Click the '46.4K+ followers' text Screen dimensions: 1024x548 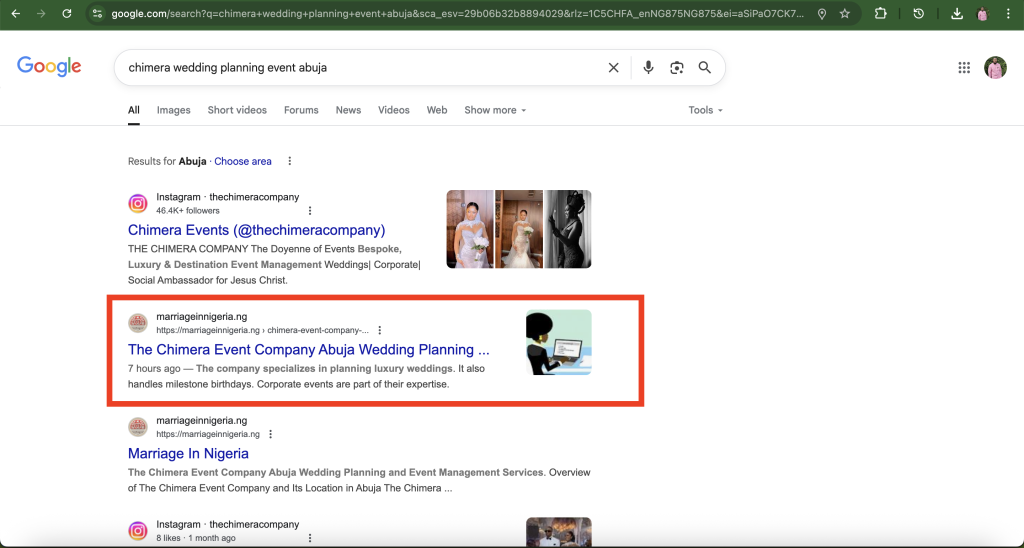[x=188, y=210]
